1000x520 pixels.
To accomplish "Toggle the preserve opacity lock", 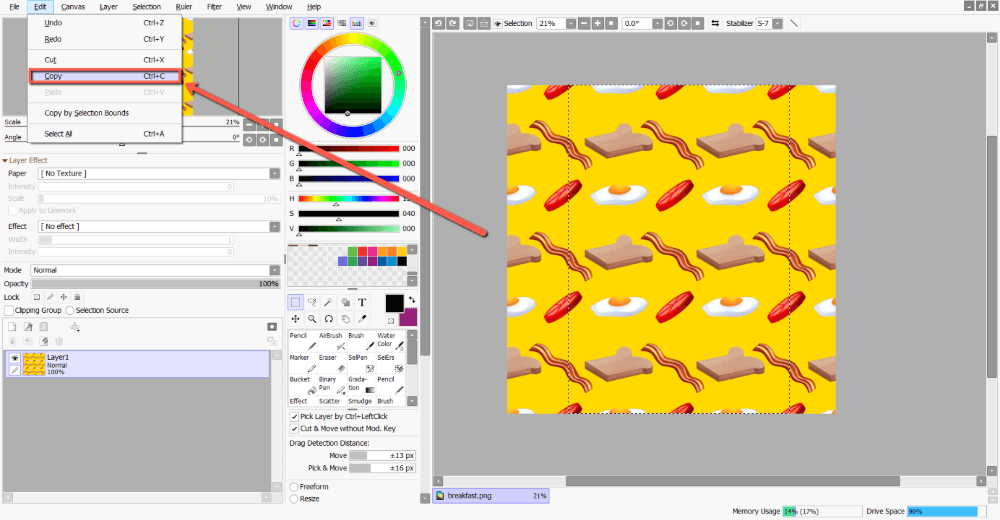I will [x=37, y=297].
